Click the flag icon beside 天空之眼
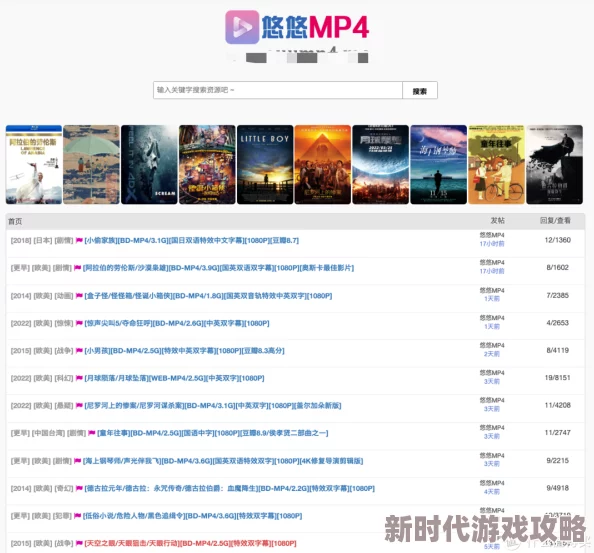Image resolution: width=594 pixels, height=553 pixels. 79,543
